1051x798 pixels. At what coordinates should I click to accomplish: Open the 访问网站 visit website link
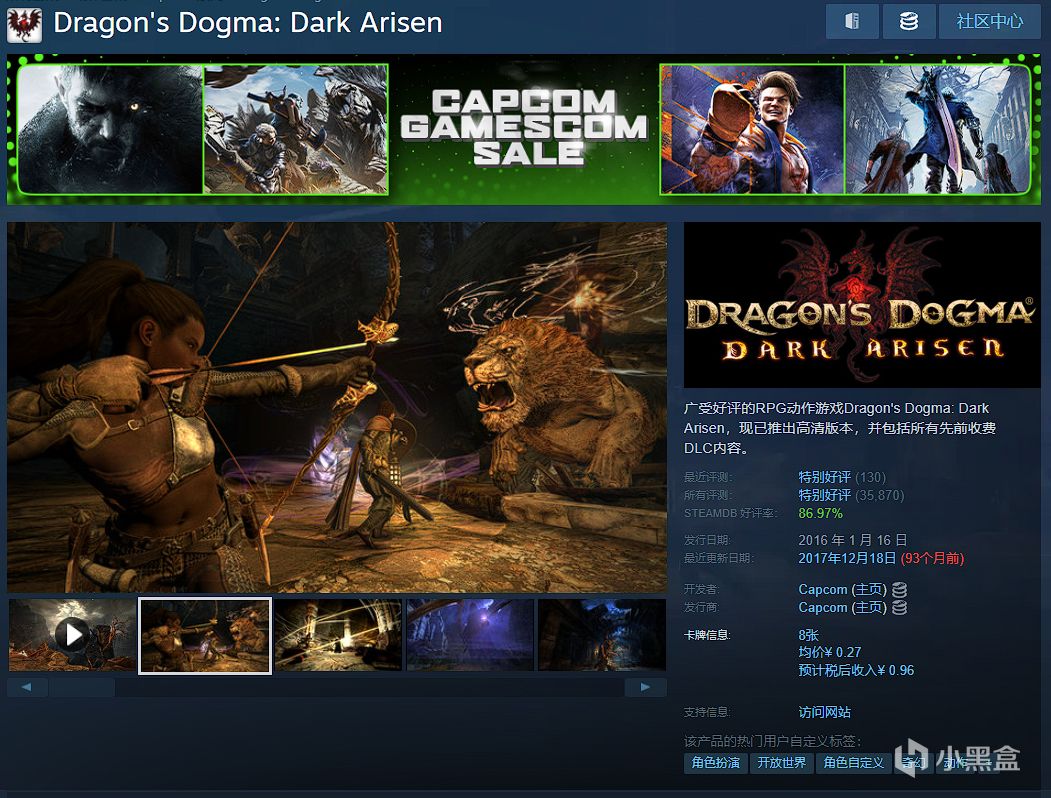point(824,712)
